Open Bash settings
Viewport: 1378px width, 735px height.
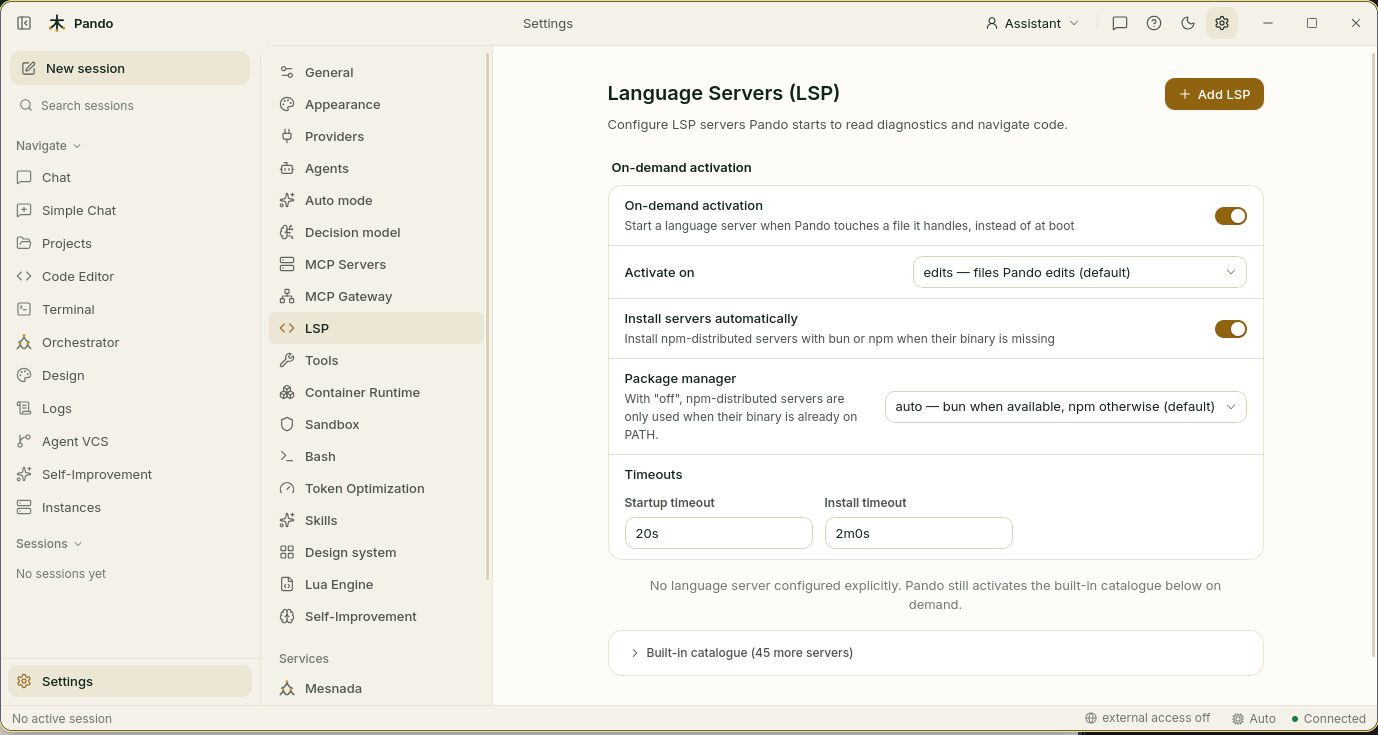376,456
